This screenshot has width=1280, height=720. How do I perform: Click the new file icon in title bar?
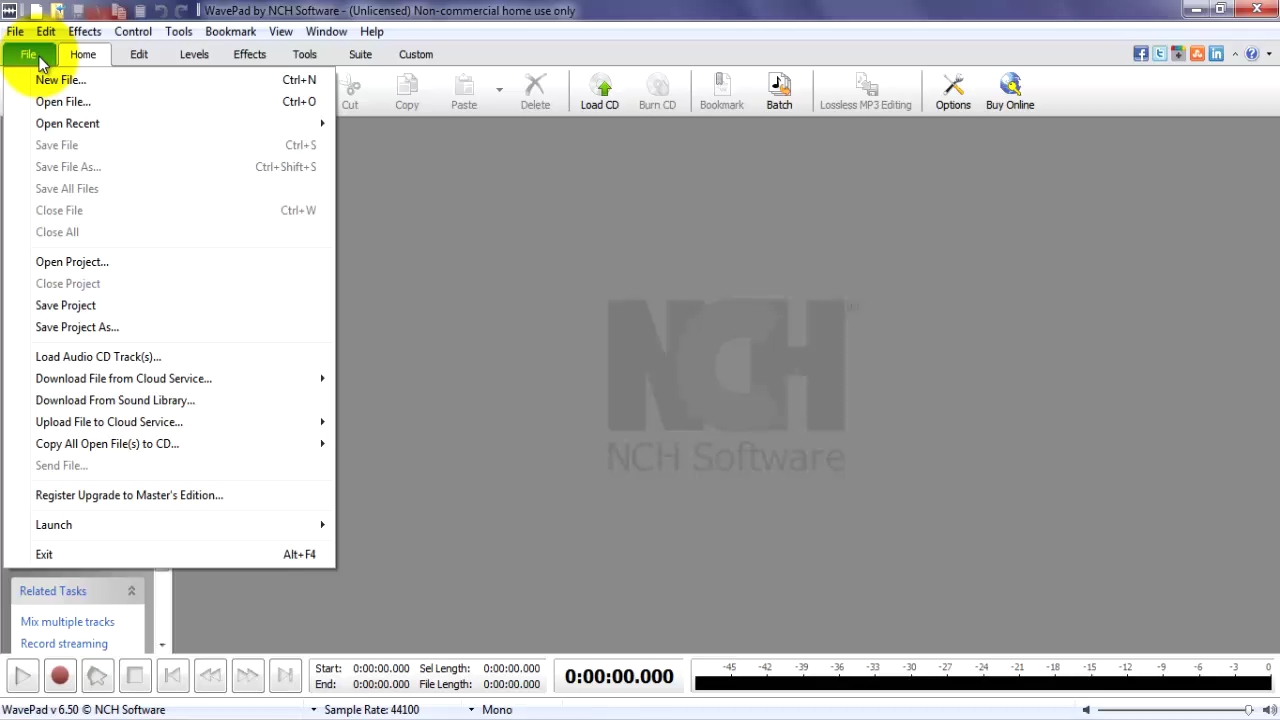[36, 10]
